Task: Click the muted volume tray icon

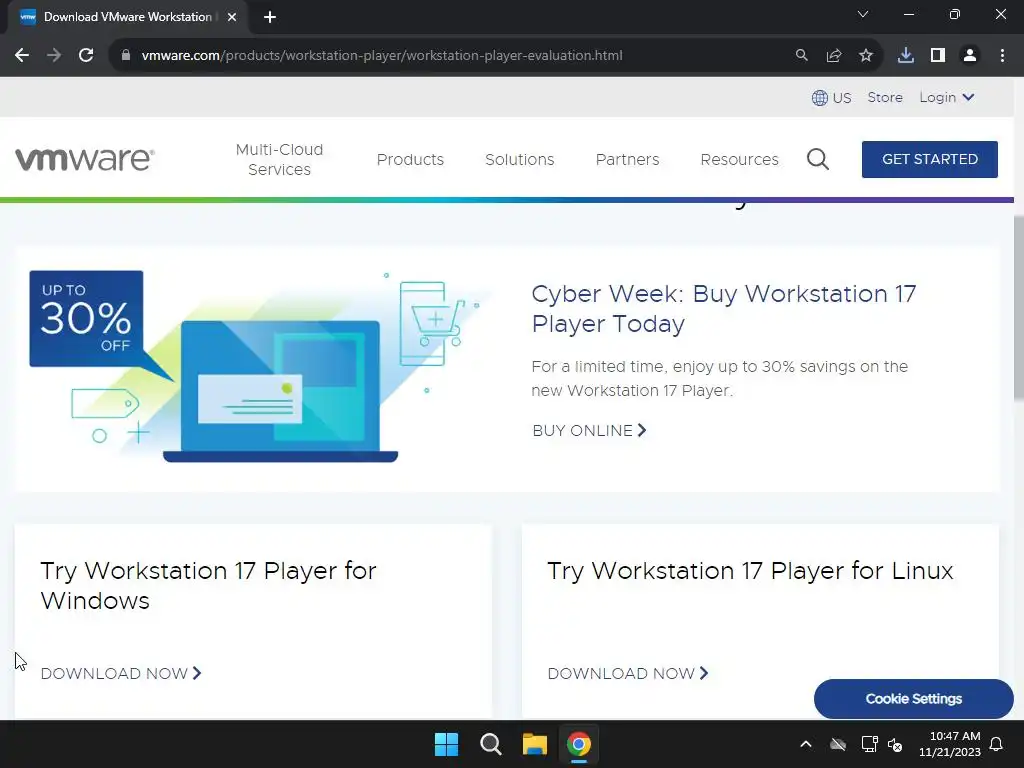Action: tap(895, 744)
